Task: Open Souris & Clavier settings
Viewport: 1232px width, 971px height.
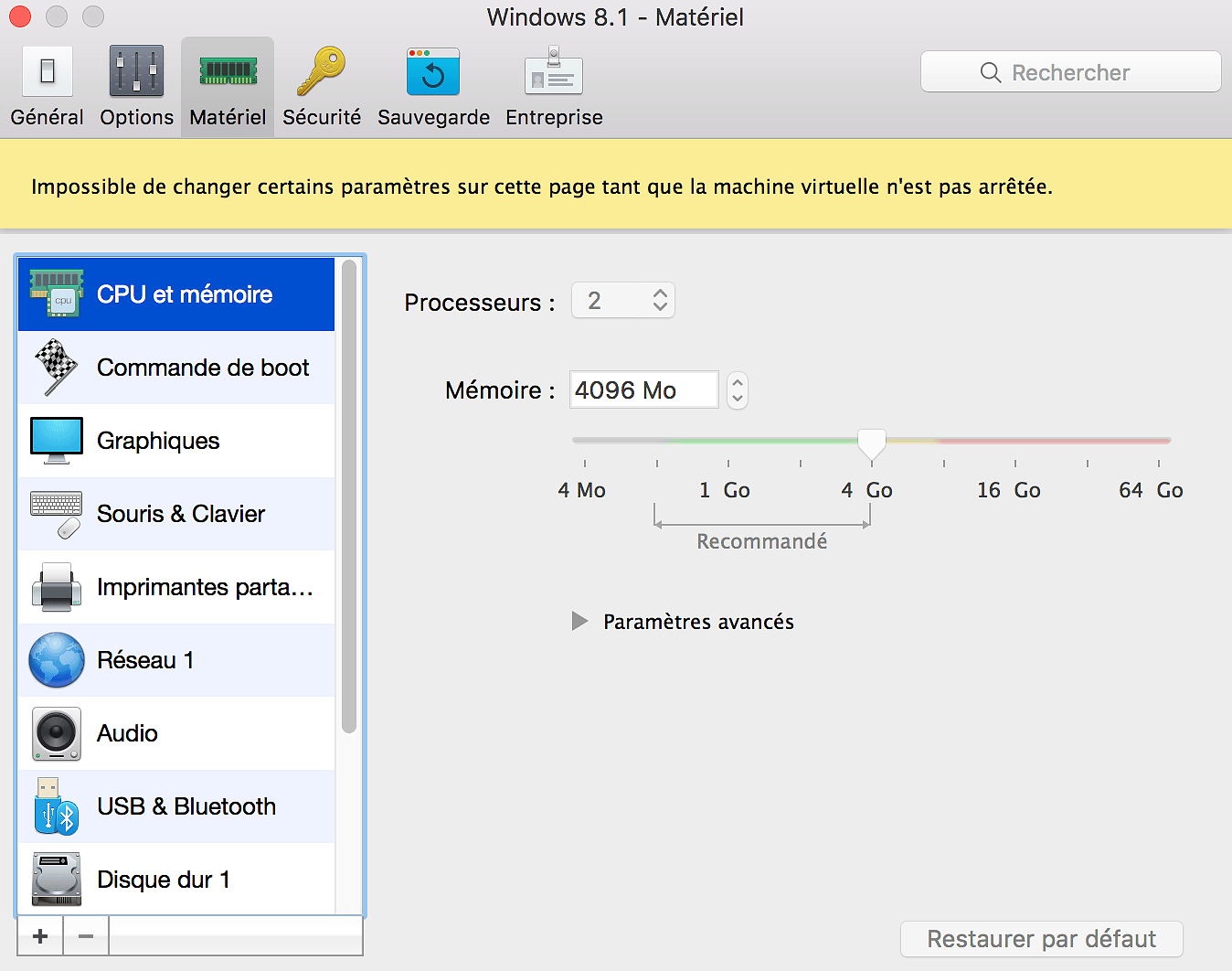Action: coord(180,514)
